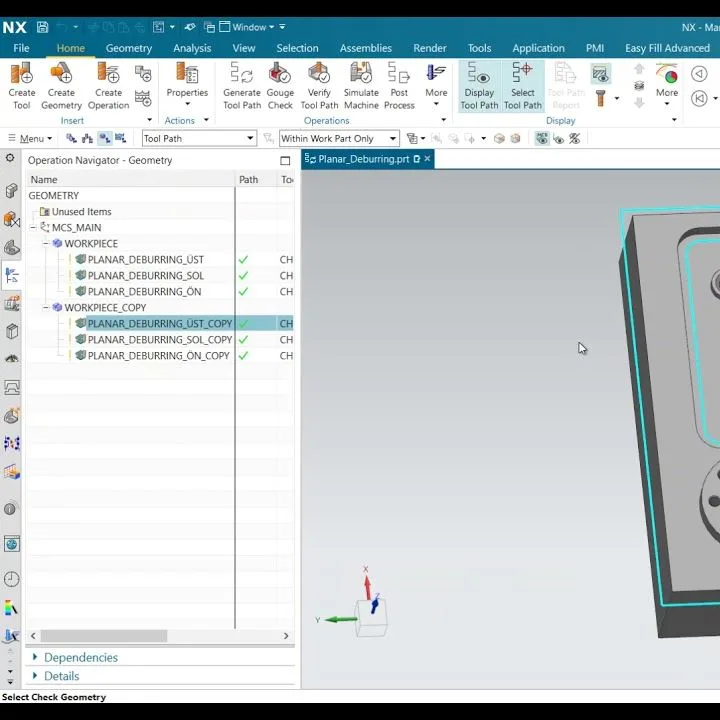This screenshot has height=720, width=720.
Task: Click the circled rewind-to-start playback icon
Action: tap(699, 98)
